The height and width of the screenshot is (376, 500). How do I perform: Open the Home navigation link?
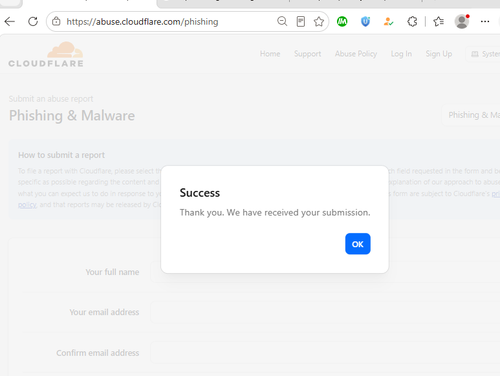[270, 54]
